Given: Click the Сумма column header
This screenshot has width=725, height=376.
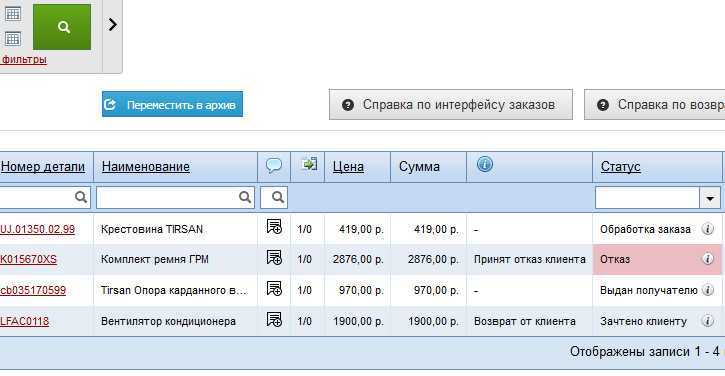Looking at the screenshot, I should 419,166.
